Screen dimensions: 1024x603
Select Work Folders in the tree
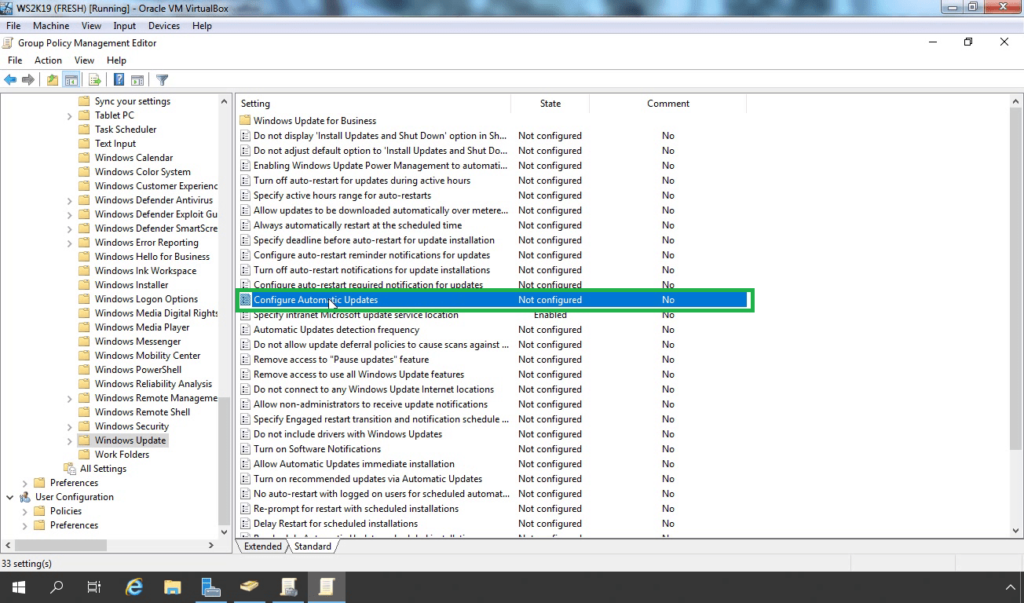(x=121, y=455)
